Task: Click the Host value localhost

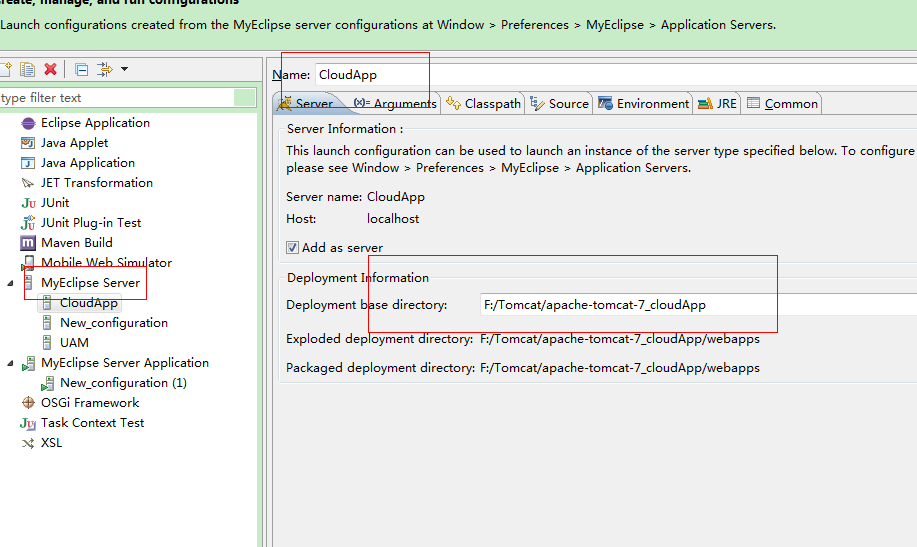Action: tap(393, 219)
